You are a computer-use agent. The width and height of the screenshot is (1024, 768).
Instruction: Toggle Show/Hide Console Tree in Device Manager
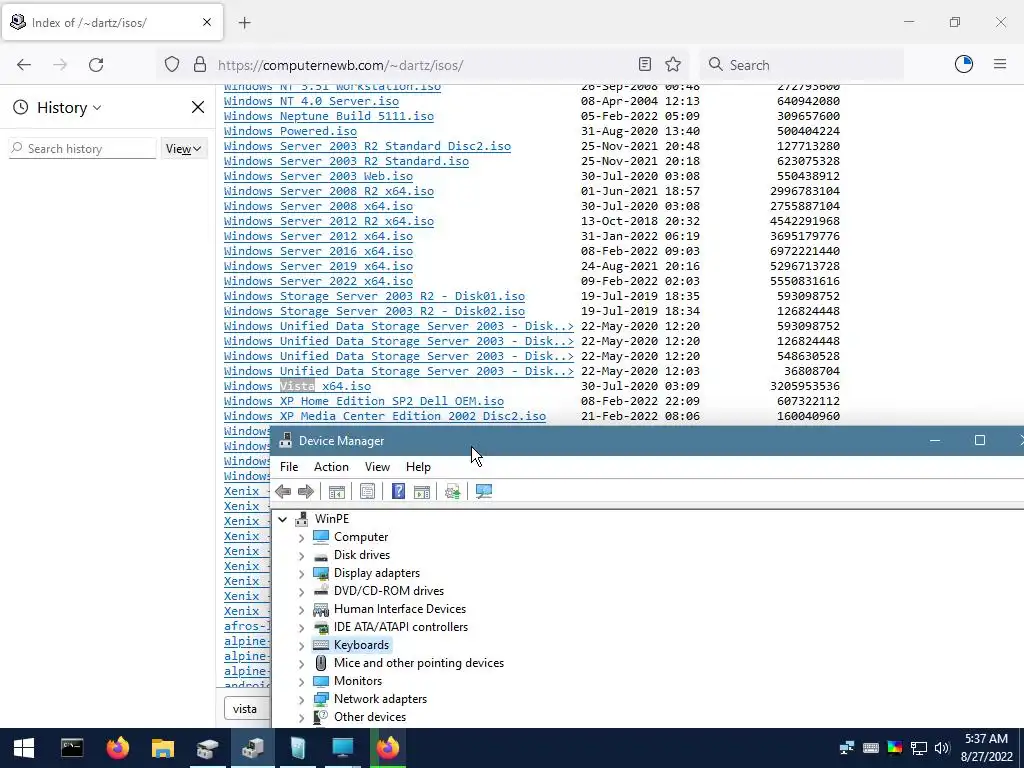coord(337,491)
